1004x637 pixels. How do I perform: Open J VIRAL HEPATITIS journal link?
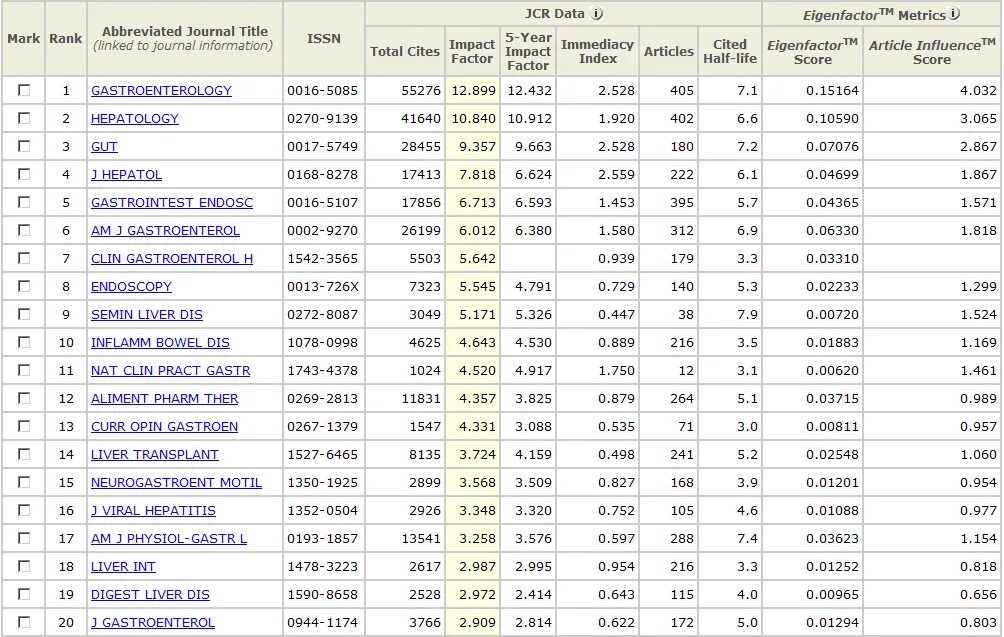point(153,511)
